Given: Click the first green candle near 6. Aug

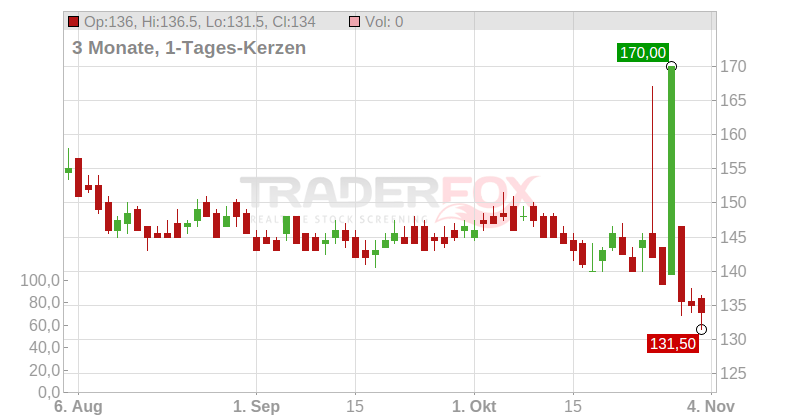Looking at the screenshot, I should [68, 170].
